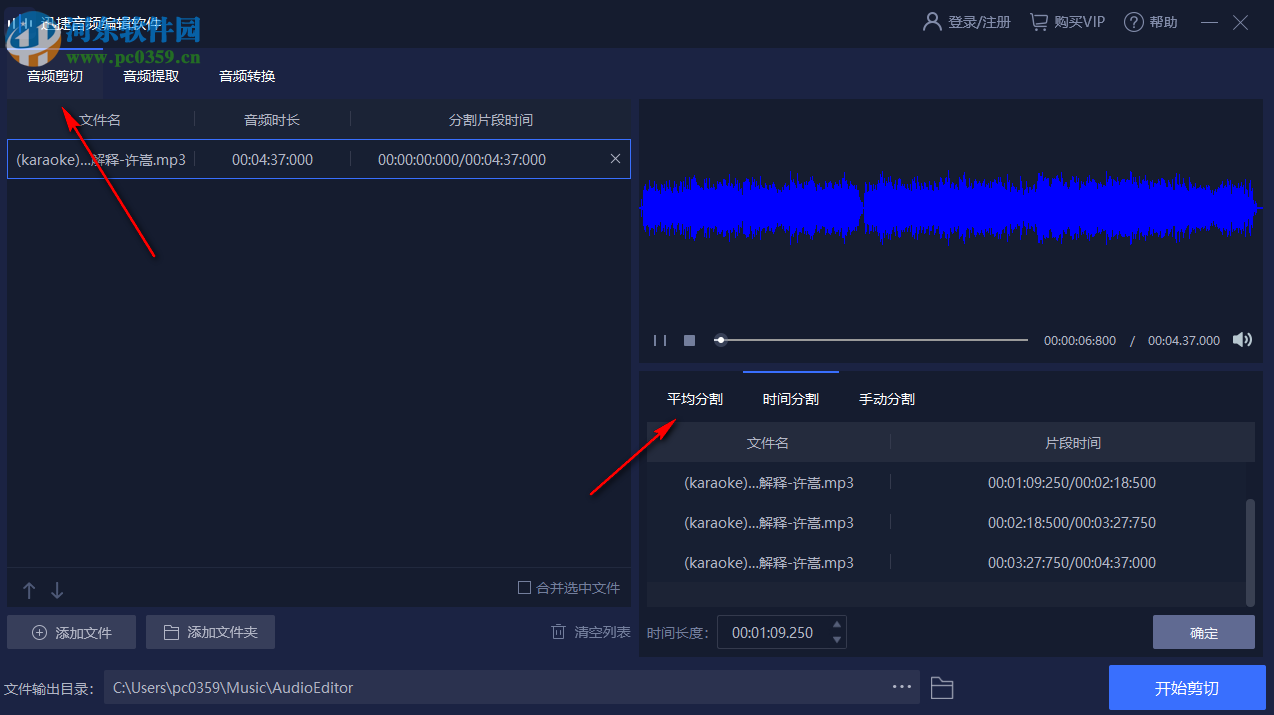Image resolution: width=1274 pixels, height=715 pixels.
Task: Switch to the 音频转换 tab
Action: point(247,76)
